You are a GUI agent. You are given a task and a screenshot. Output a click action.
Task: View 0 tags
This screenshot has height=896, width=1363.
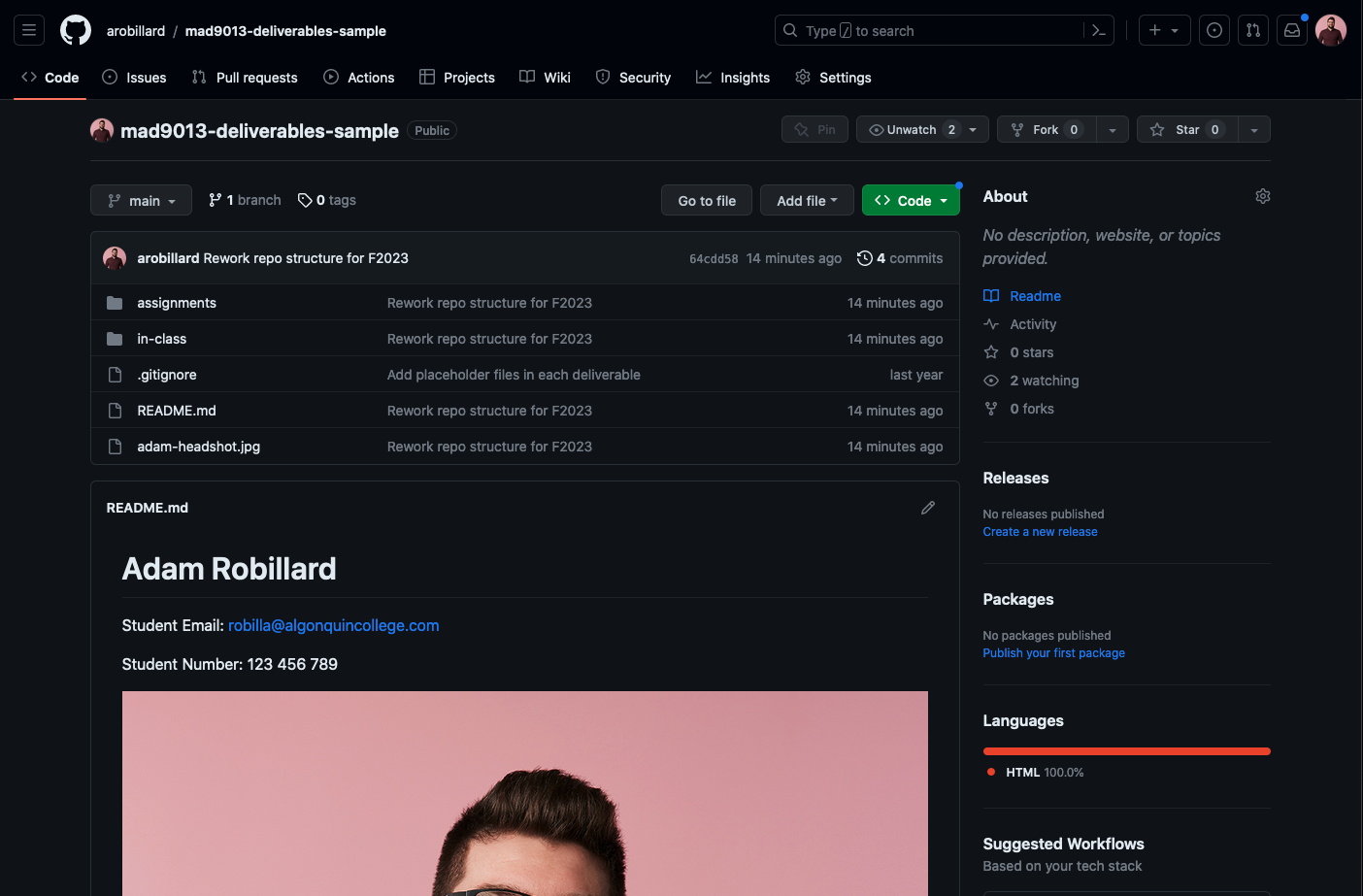tap(327, 200)
